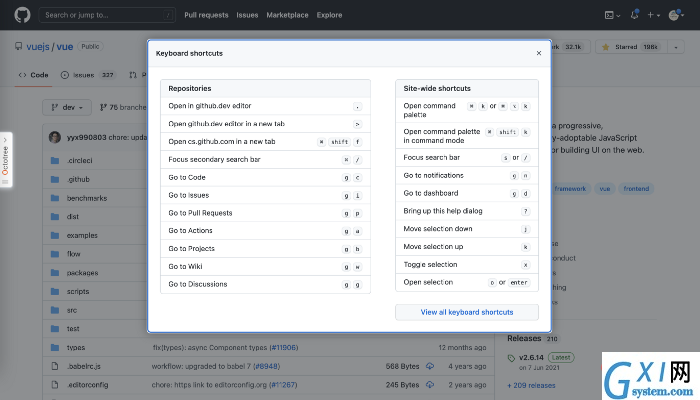
Task: Click file icon beside .babelrc.js
Action: click(55, 367)
